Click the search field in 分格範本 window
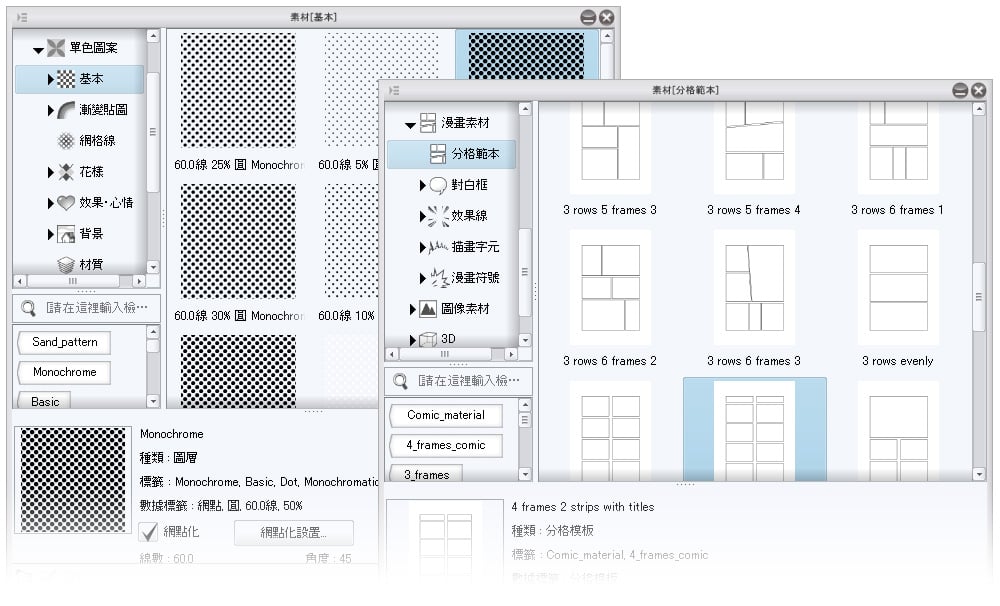Viewport: 1000px width, 606px height. 468,381
